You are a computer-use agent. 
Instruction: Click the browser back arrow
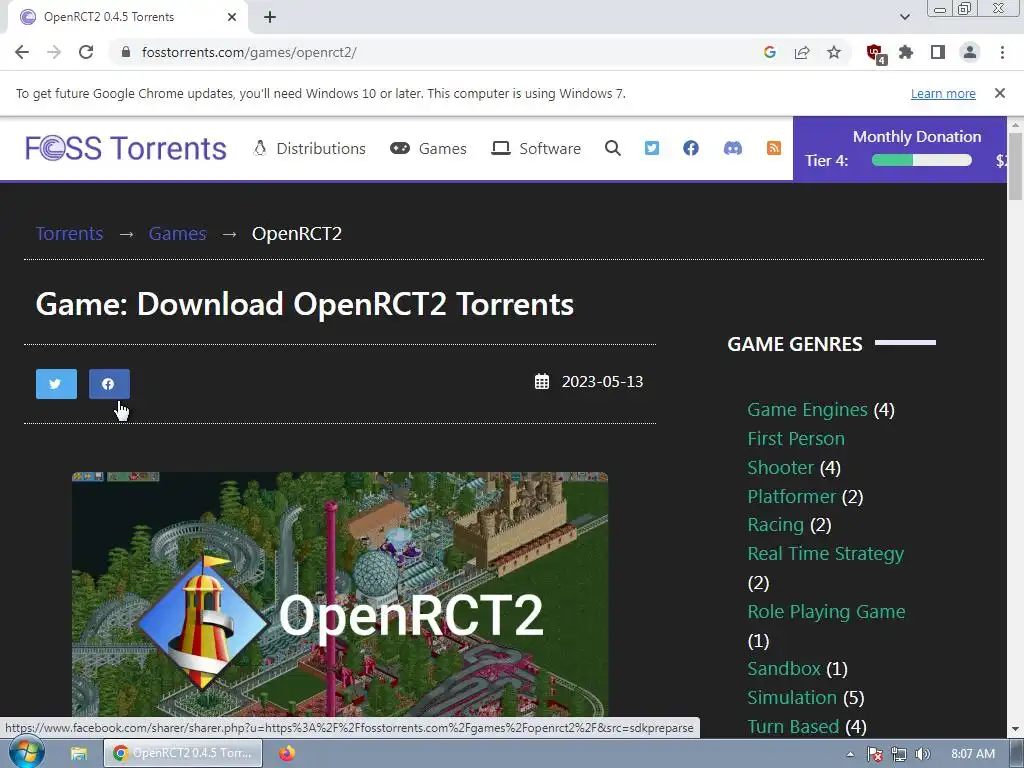pyautogui.click(x=22, y=52)
